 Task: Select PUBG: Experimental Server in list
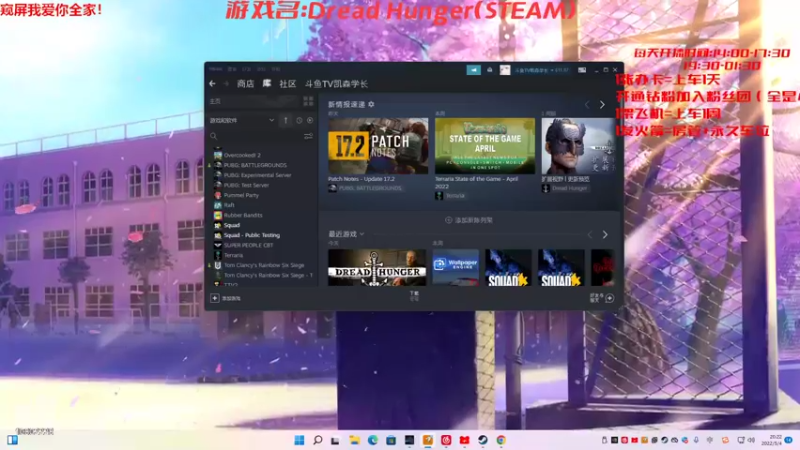pos(257,175)
